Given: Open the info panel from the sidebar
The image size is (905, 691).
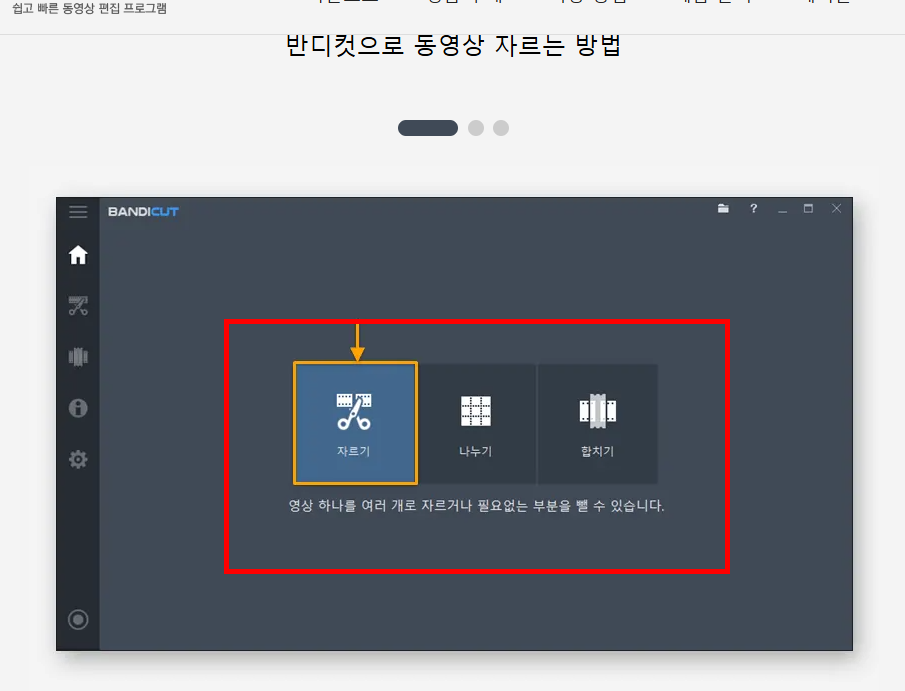Looking at the screenshot, I should click(x=78, y=408).
